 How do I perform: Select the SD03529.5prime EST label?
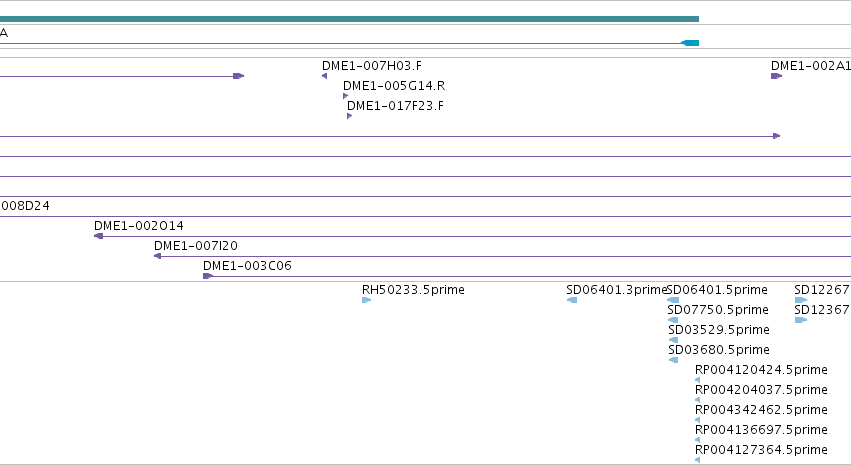pyautogui.click(x=719, y=330)
